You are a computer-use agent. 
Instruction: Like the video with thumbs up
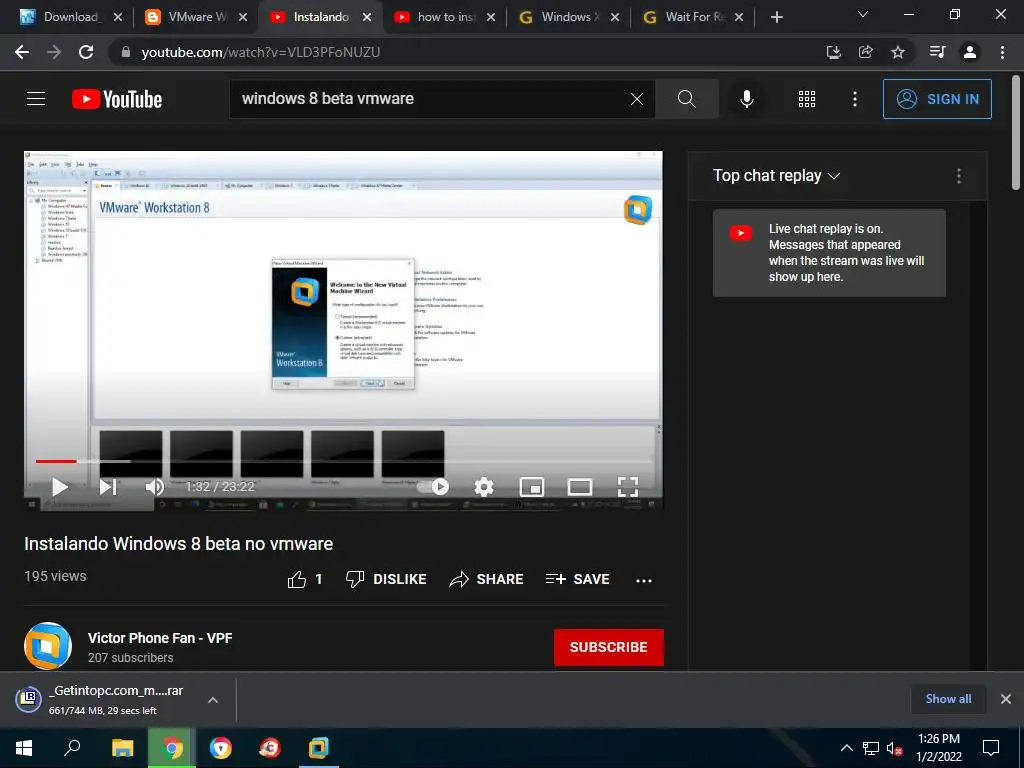pos(304,579)
